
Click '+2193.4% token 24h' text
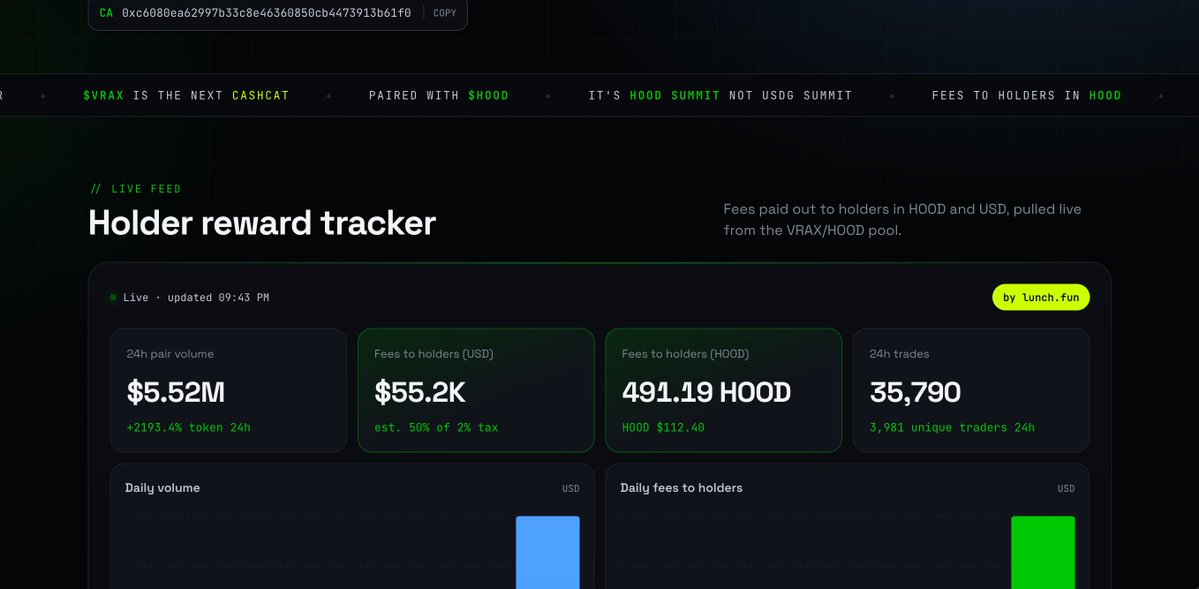[x=188, y=428]
